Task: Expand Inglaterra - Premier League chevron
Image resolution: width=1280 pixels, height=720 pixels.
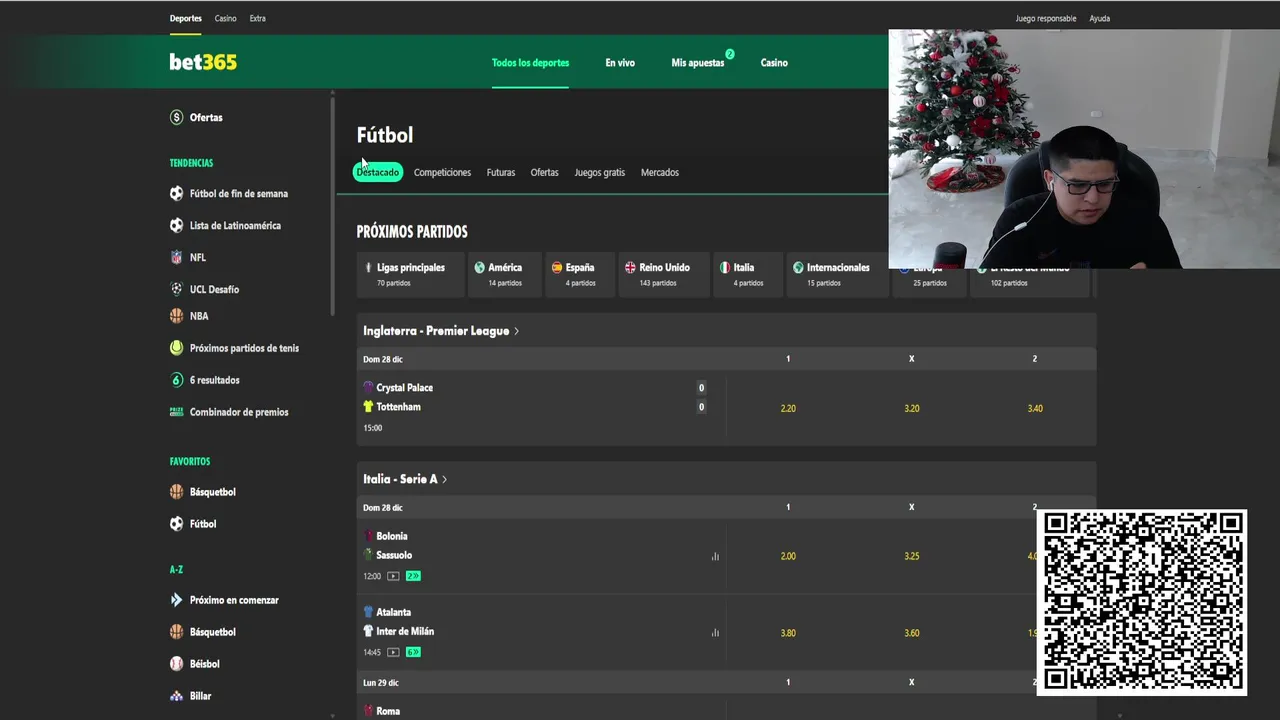Action: click(516, 331)
